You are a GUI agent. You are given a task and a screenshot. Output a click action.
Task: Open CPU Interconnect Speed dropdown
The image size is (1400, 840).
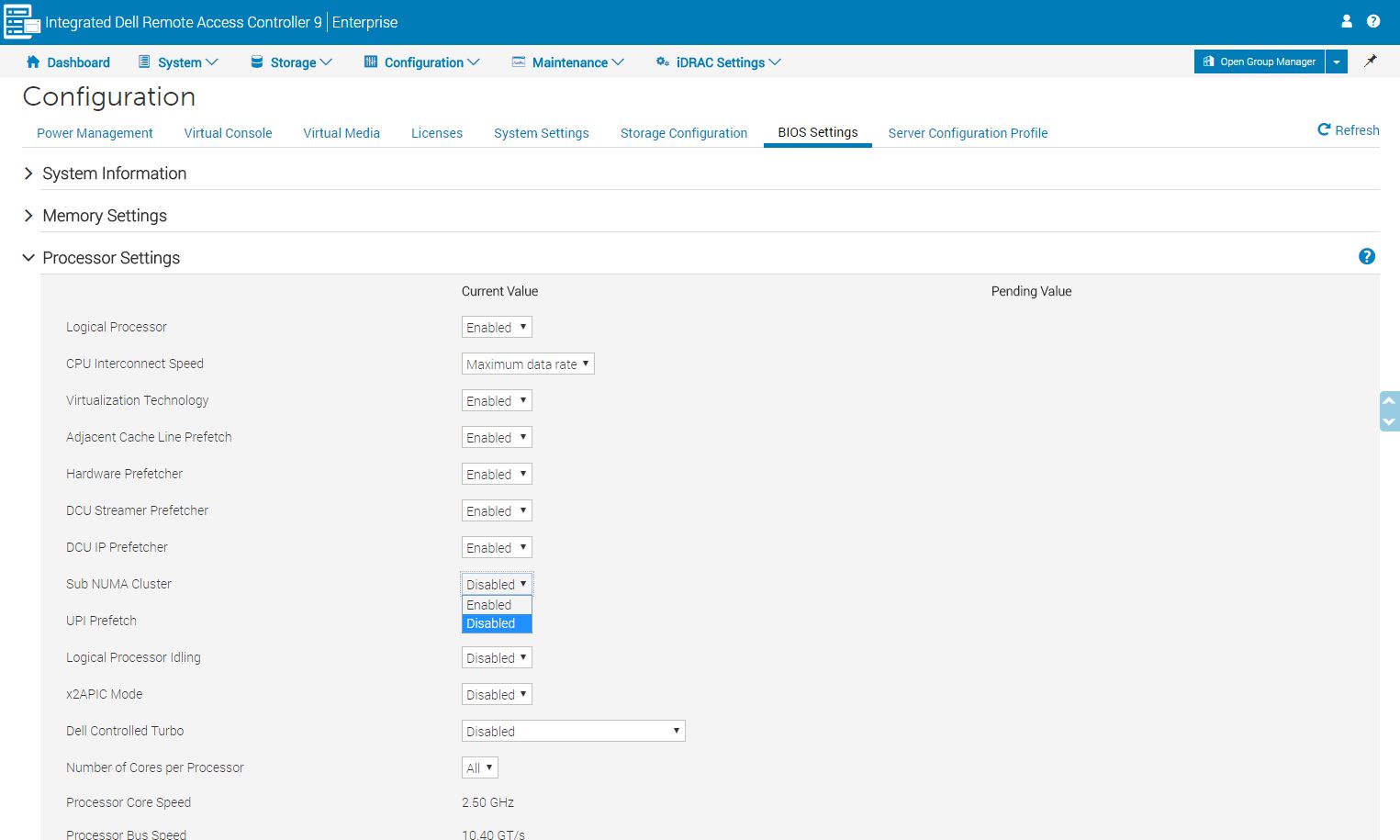click(x=528, y=364)
